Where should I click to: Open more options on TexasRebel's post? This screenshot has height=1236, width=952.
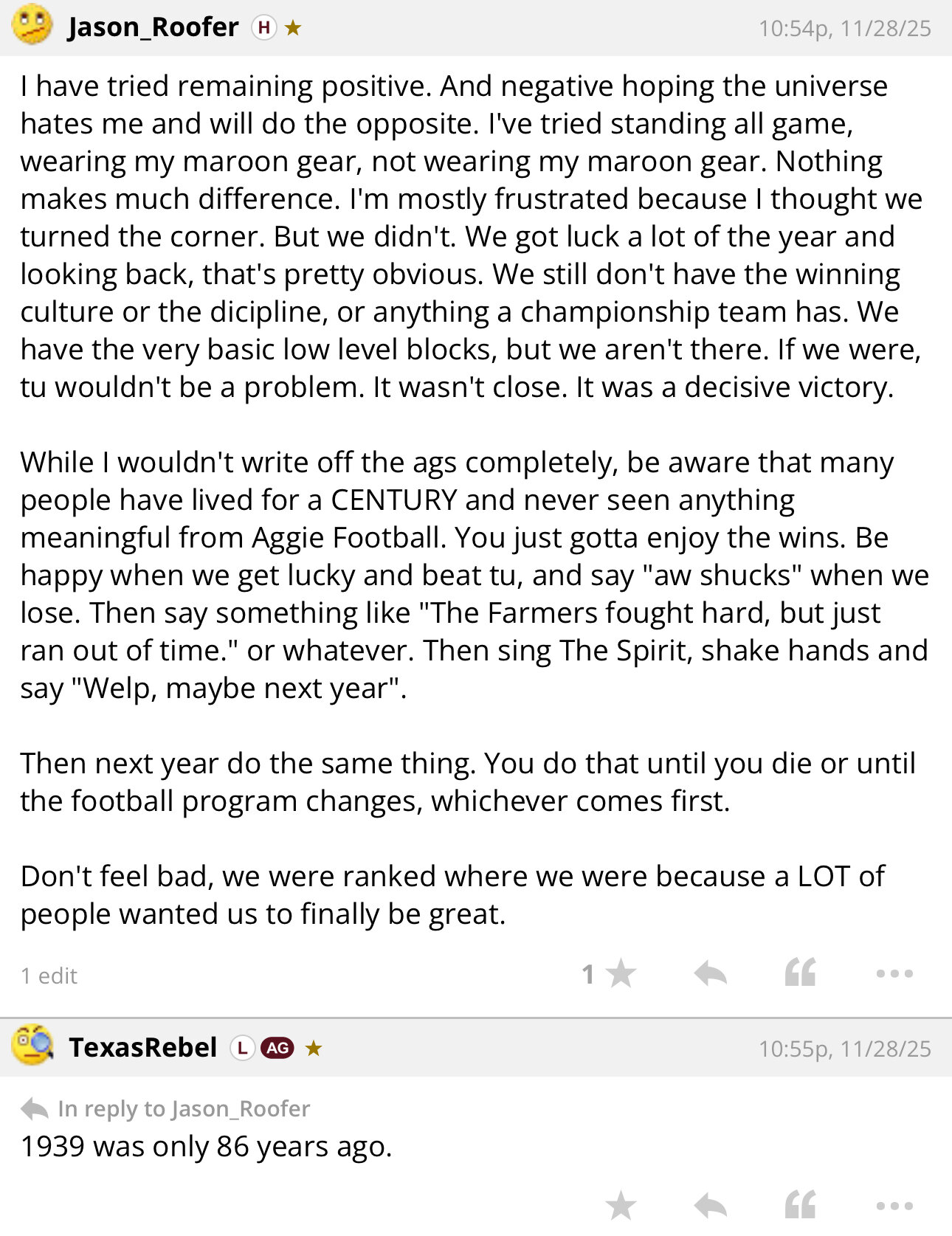pyautogui.click(x=894, y=1206)
